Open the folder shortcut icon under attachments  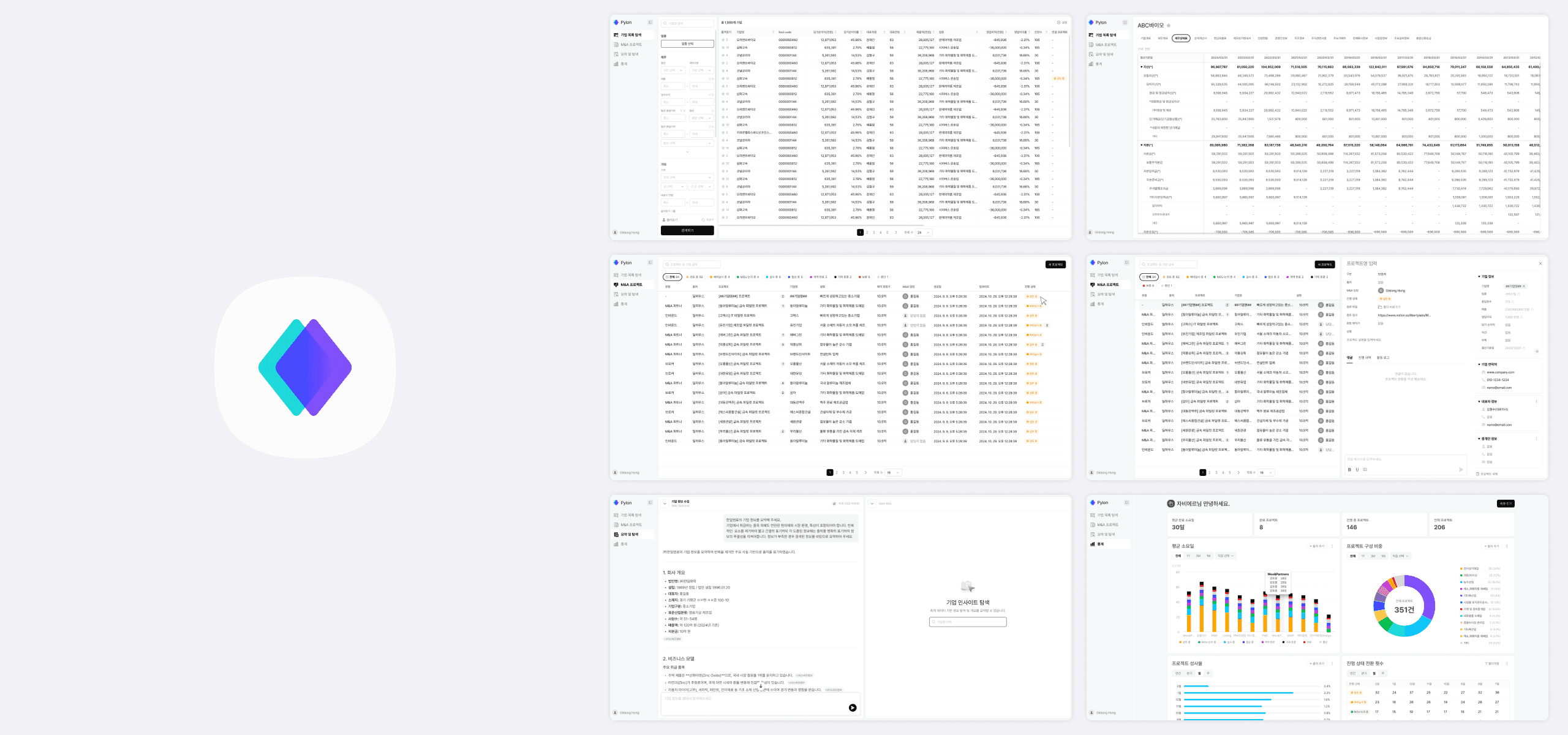(x=1379, y=307)
